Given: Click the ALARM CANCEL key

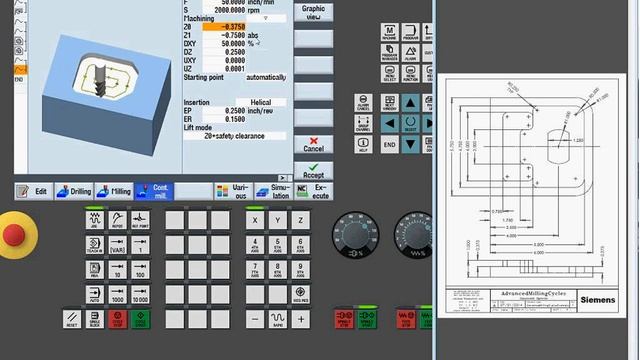Looking at the screenshot, I should point(363,103).
